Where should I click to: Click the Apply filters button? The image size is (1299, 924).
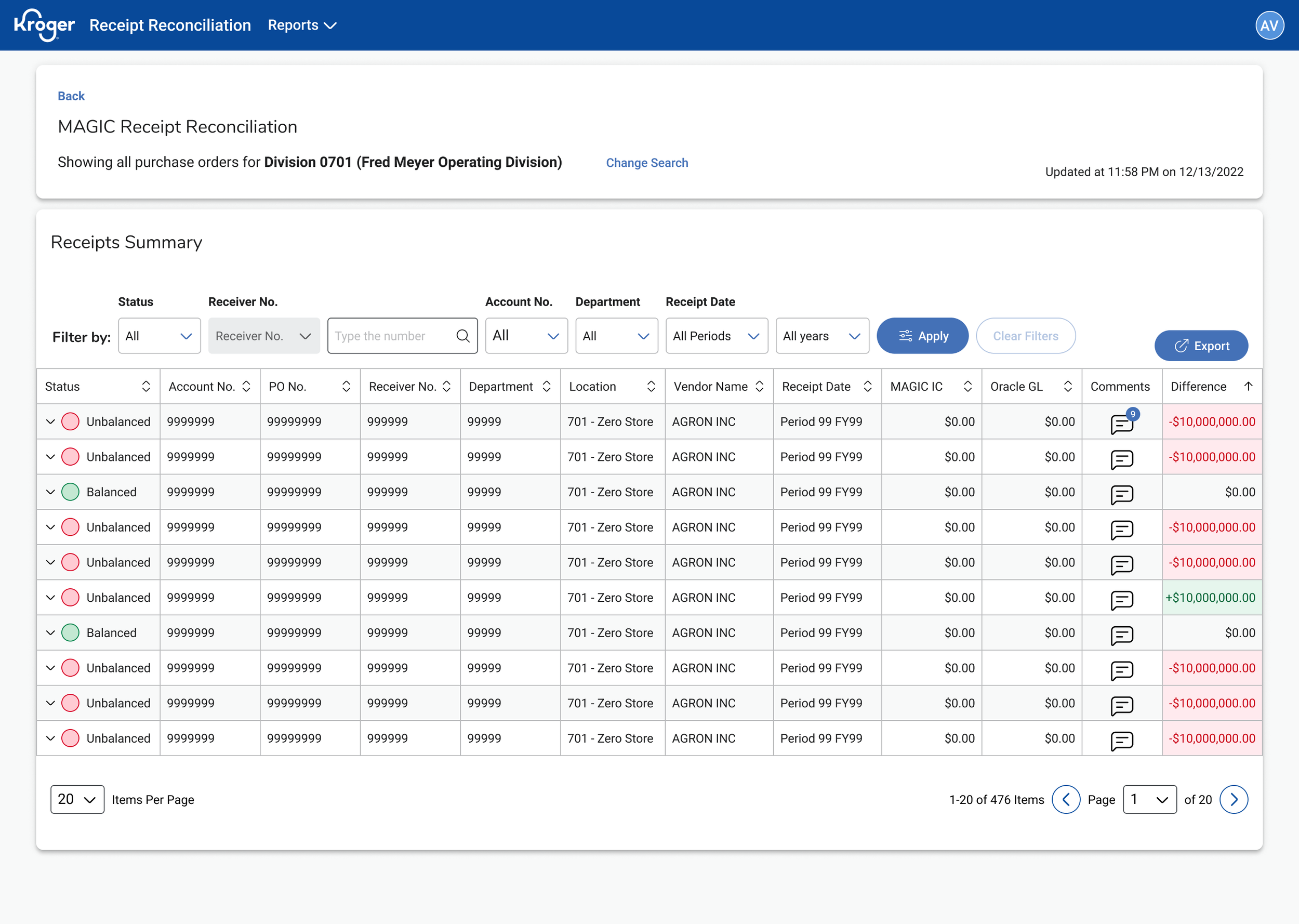(922, 336)
